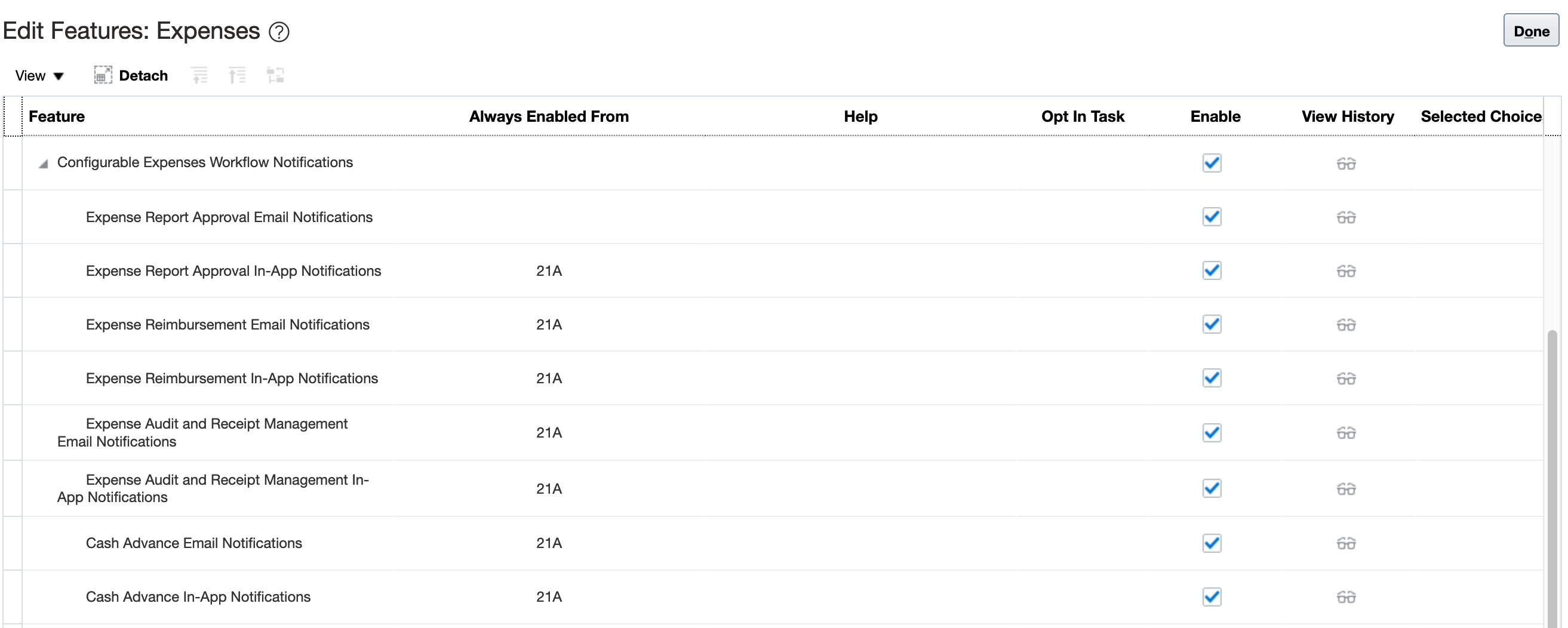View history for Configurable Expenses Workflow Notifications
Image resolution: width=1568 pixels, height=628 pixels.
pos(1346,163)
